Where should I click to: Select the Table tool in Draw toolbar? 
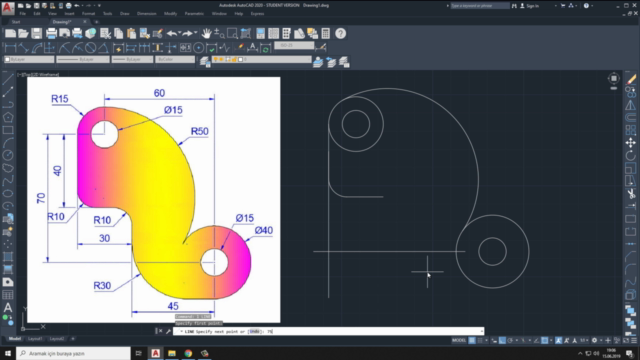click(8, 295)
